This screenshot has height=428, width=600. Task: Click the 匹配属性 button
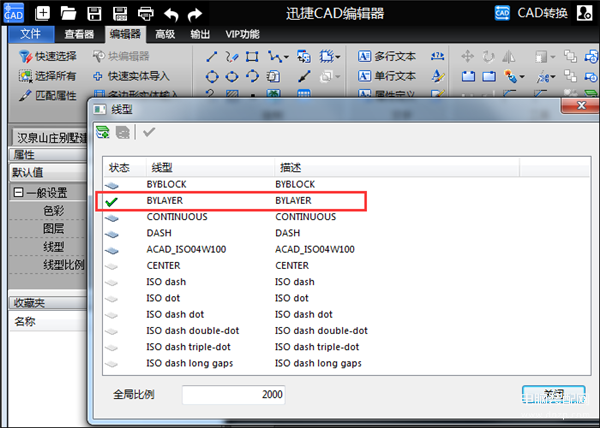(x=48, y=95)
